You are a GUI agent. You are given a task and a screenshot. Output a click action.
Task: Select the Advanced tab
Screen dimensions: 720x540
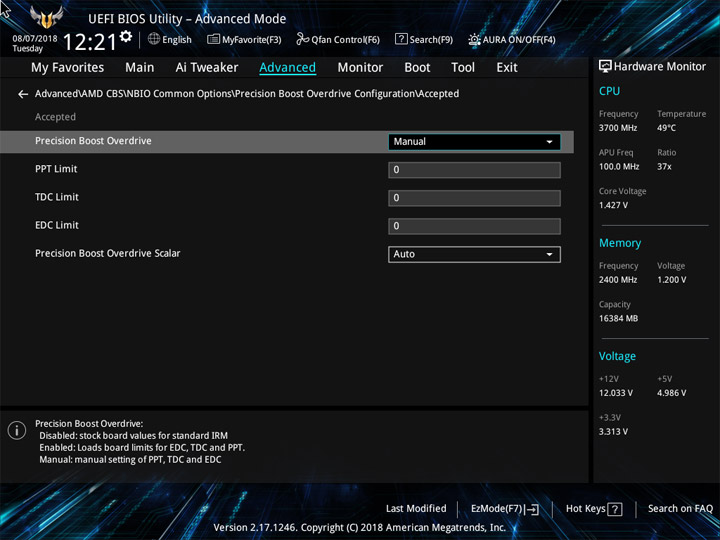pos(287,68)
